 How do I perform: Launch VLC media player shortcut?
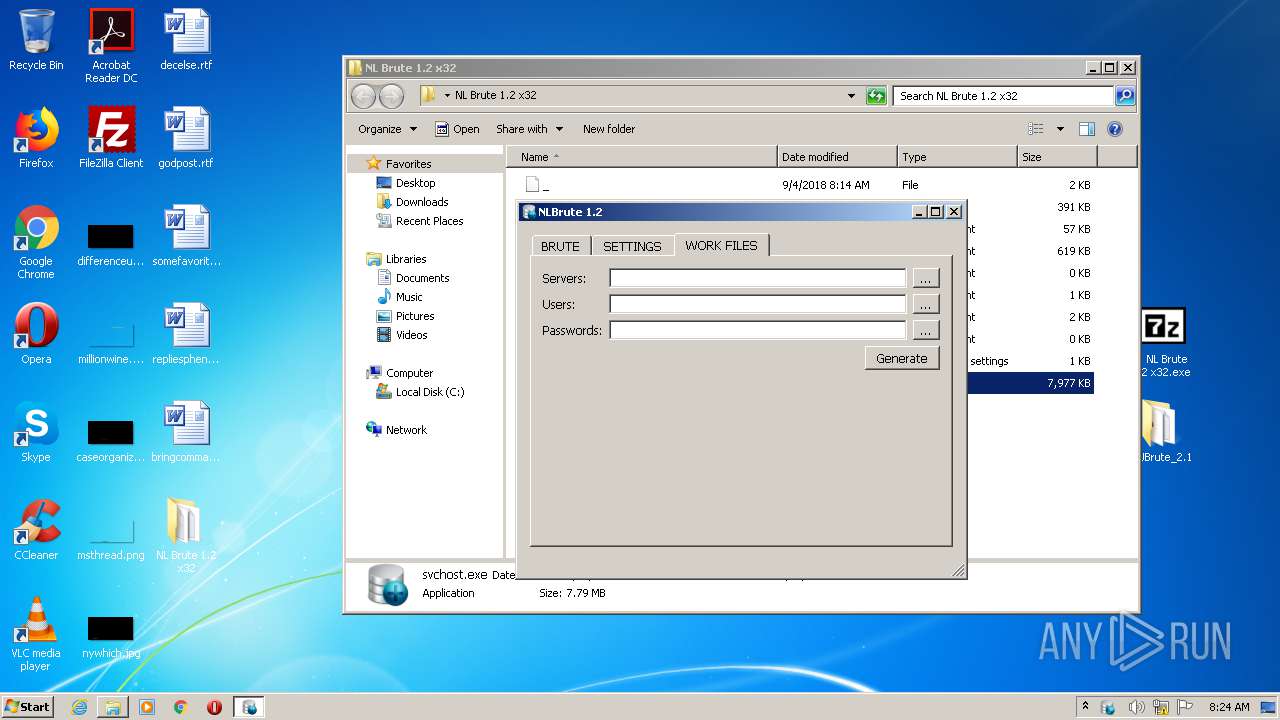36,635
